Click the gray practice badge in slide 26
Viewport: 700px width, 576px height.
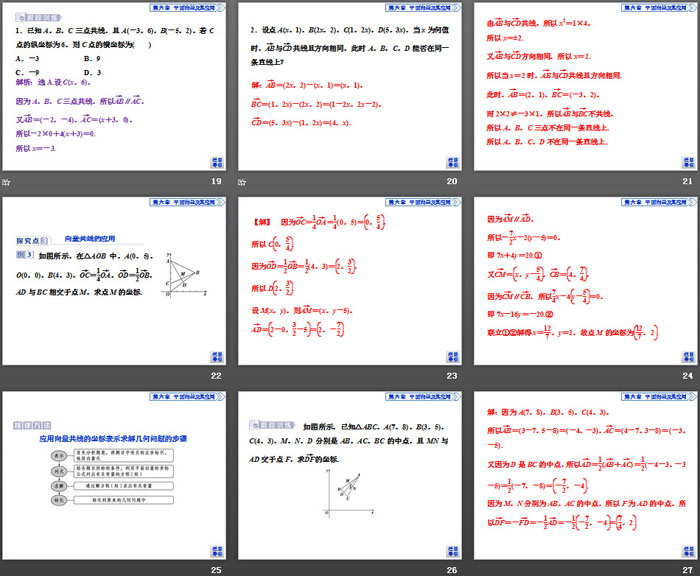pyautogui.click(x=272, y=425)
